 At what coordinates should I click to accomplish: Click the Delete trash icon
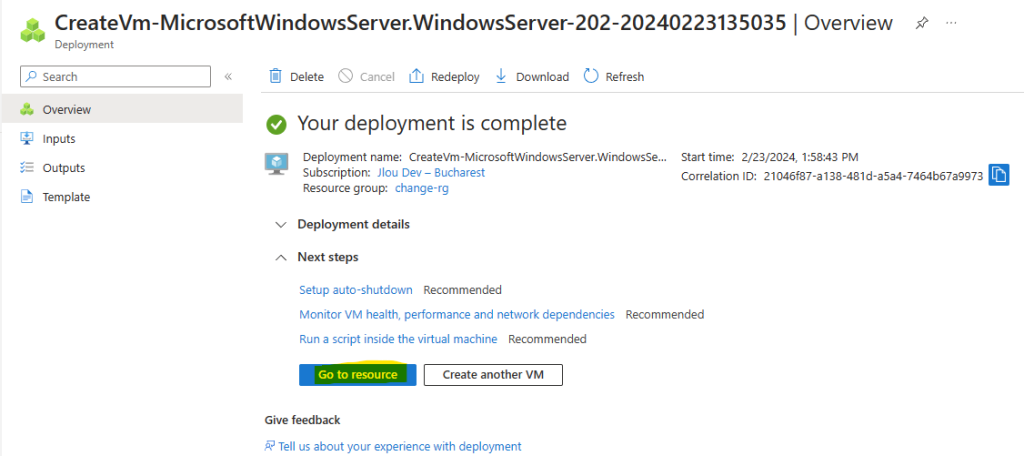click(276, 76)
